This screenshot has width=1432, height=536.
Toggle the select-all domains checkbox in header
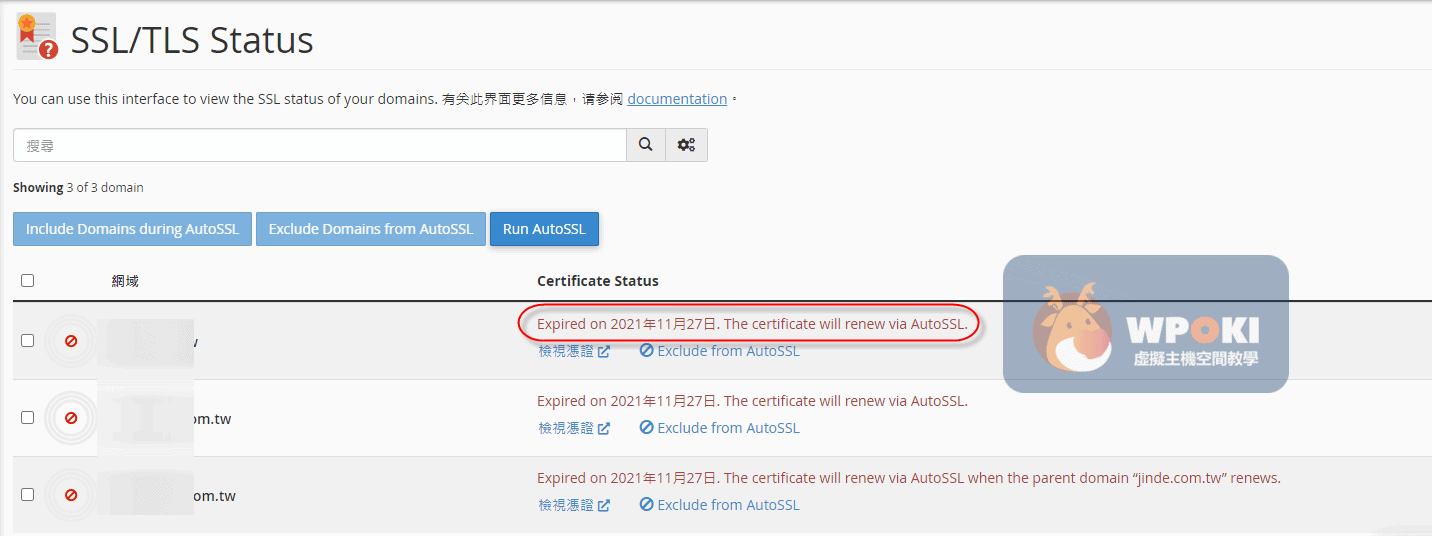click(28, 281)
